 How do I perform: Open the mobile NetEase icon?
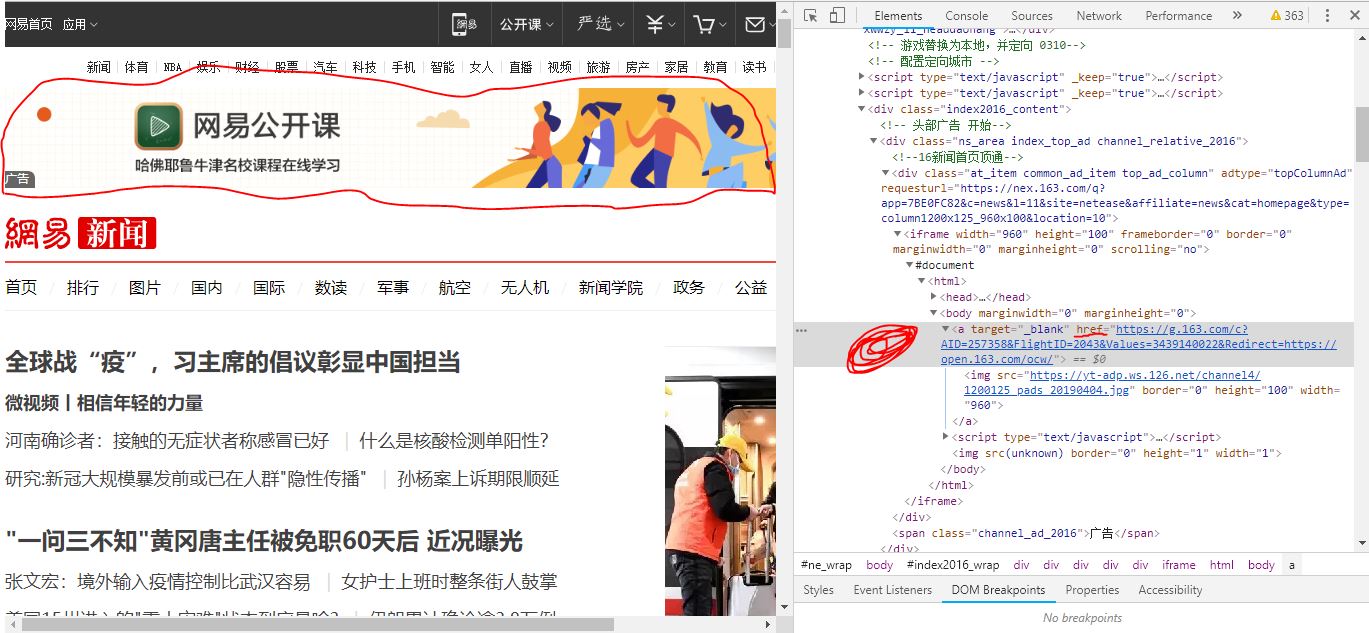pyautogui.click(x=465, y=24)
